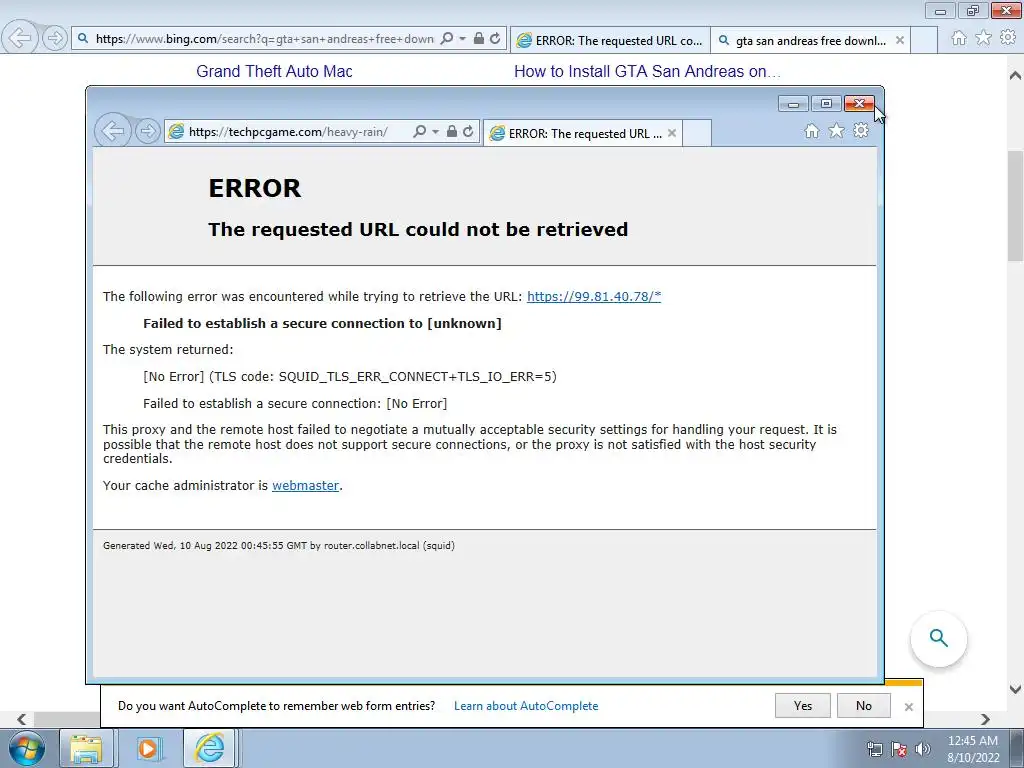Expand techpcgame address bar dropdown arrow
The height and width of the screenshot is (768, 1024).
tap(436, 131)
